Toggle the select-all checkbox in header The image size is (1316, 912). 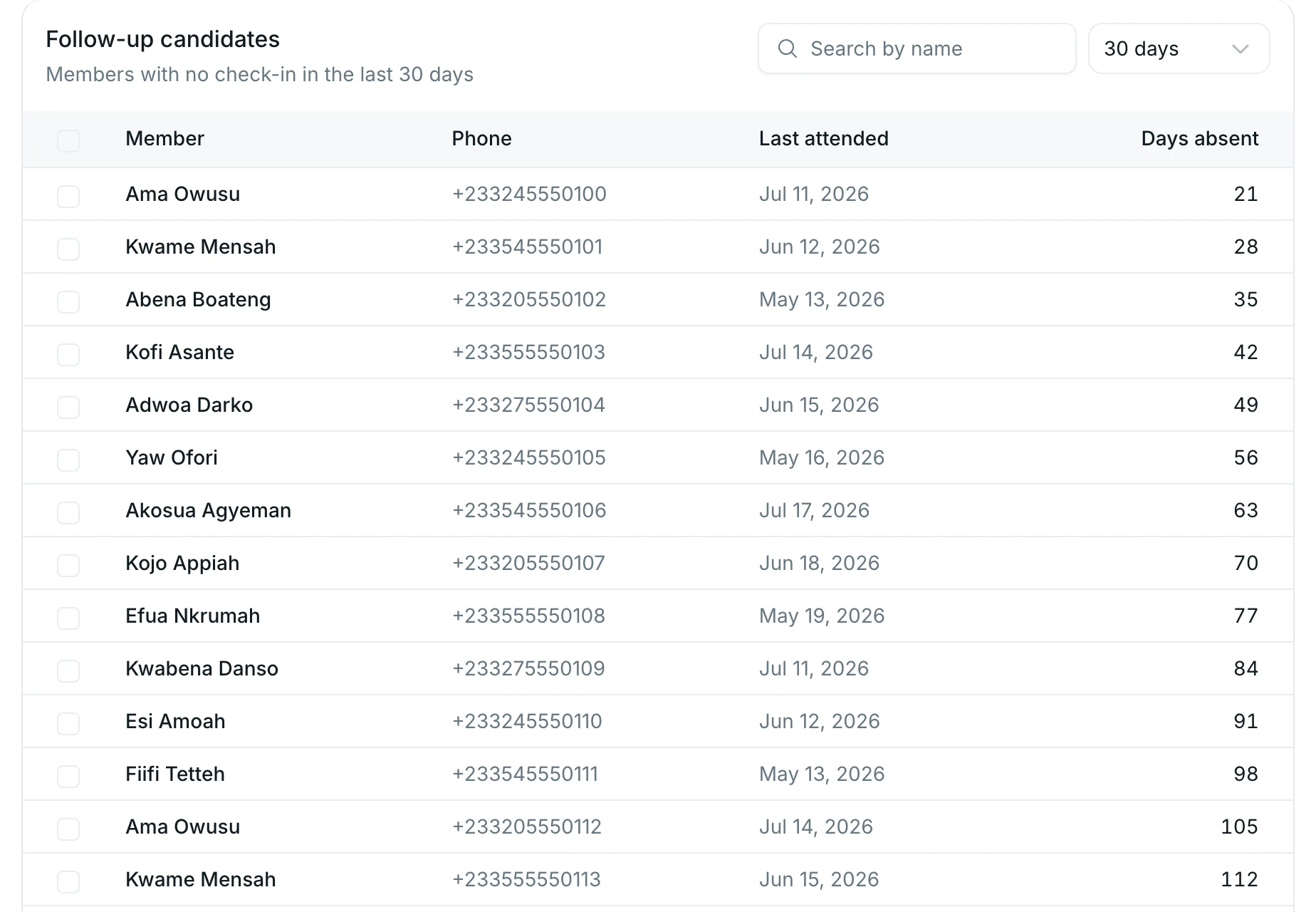[x=68, y=140]
